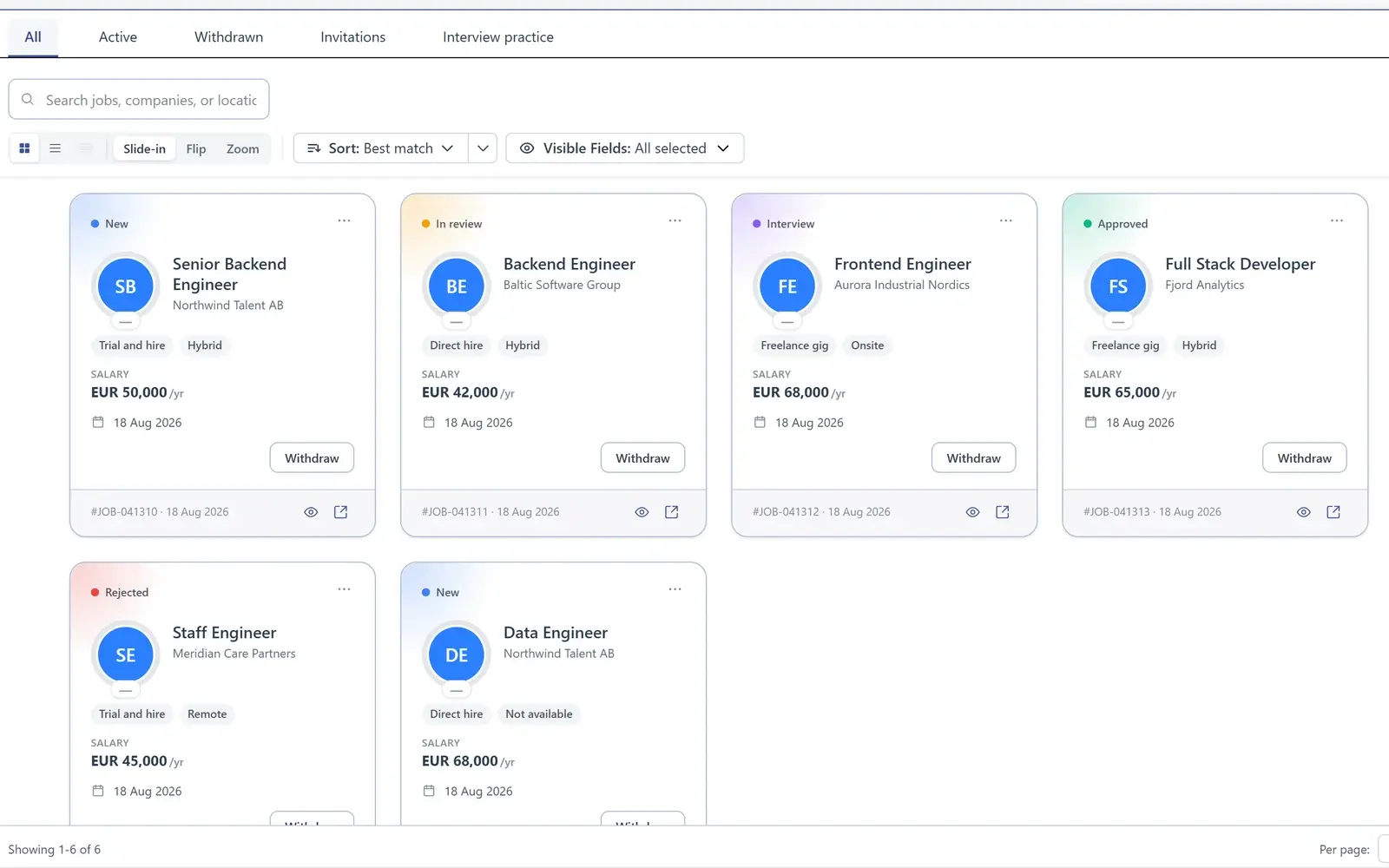Open external link for Senior Backend Engineer card
The width and height of the screenshot is (1389, 868).
340,512
